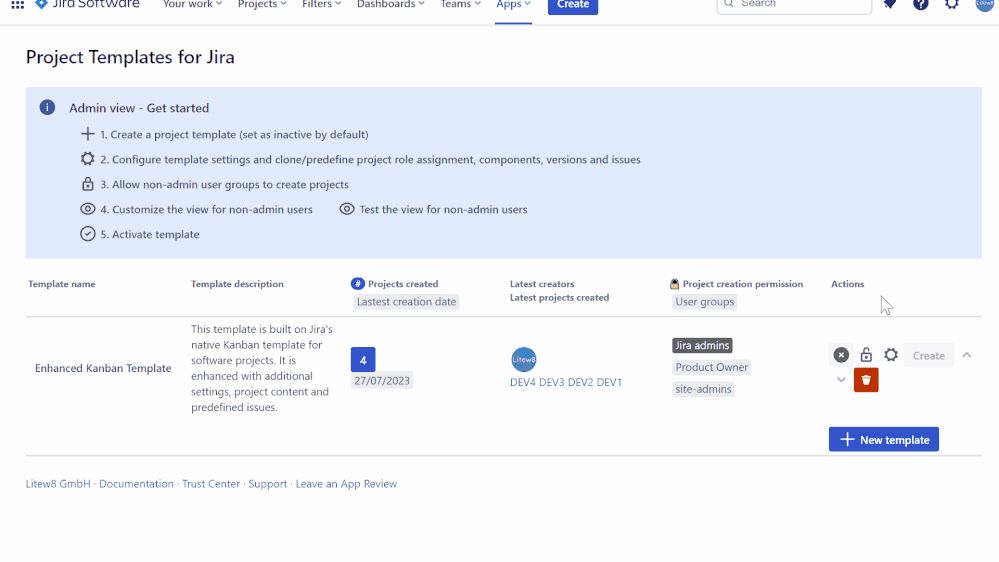Click the Template name column header
The image size is (999, 562).
pos(62,284)
